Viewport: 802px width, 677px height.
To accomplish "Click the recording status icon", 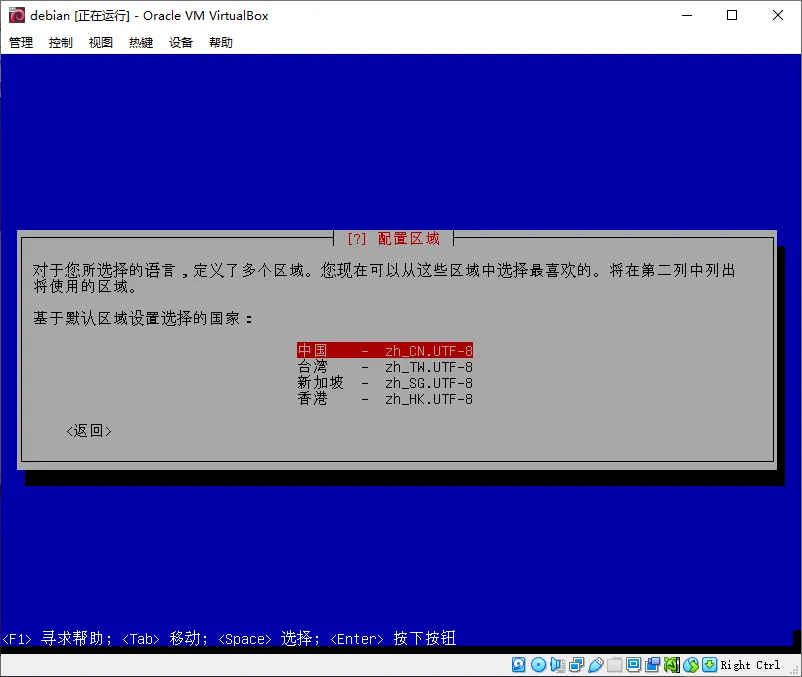I will pos(653,665).
